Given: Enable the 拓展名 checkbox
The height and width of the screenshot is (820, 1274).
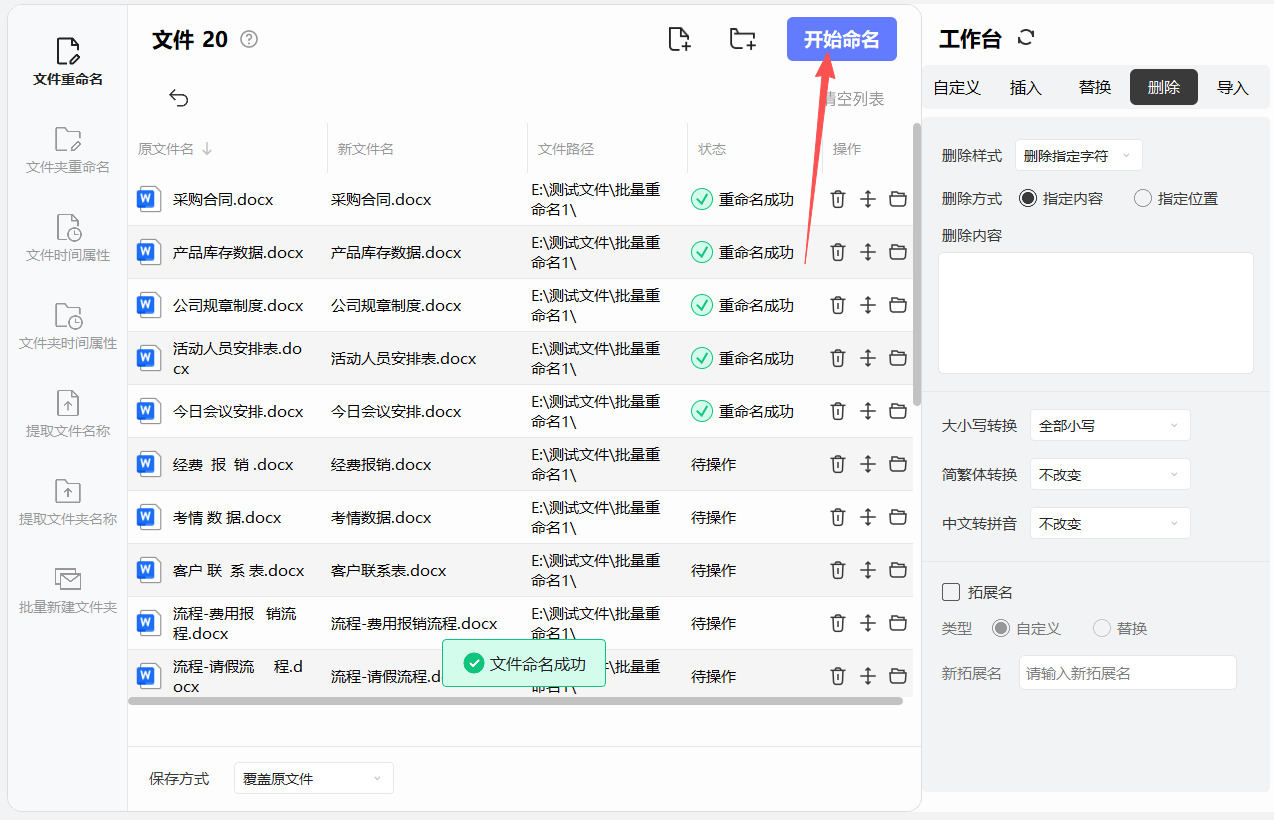Looking at the screenshot, I should [x=951, y=592].
